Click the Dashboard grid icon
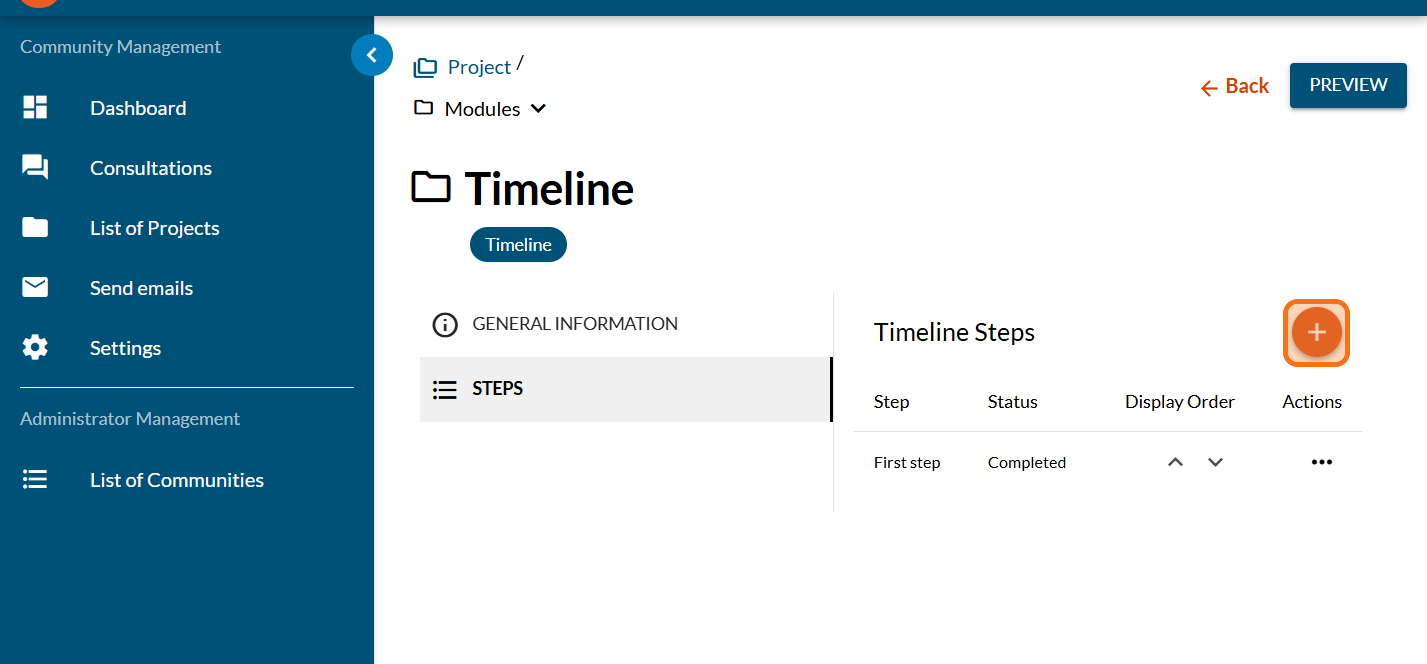The image size is (1427, 664). point(35,108)
